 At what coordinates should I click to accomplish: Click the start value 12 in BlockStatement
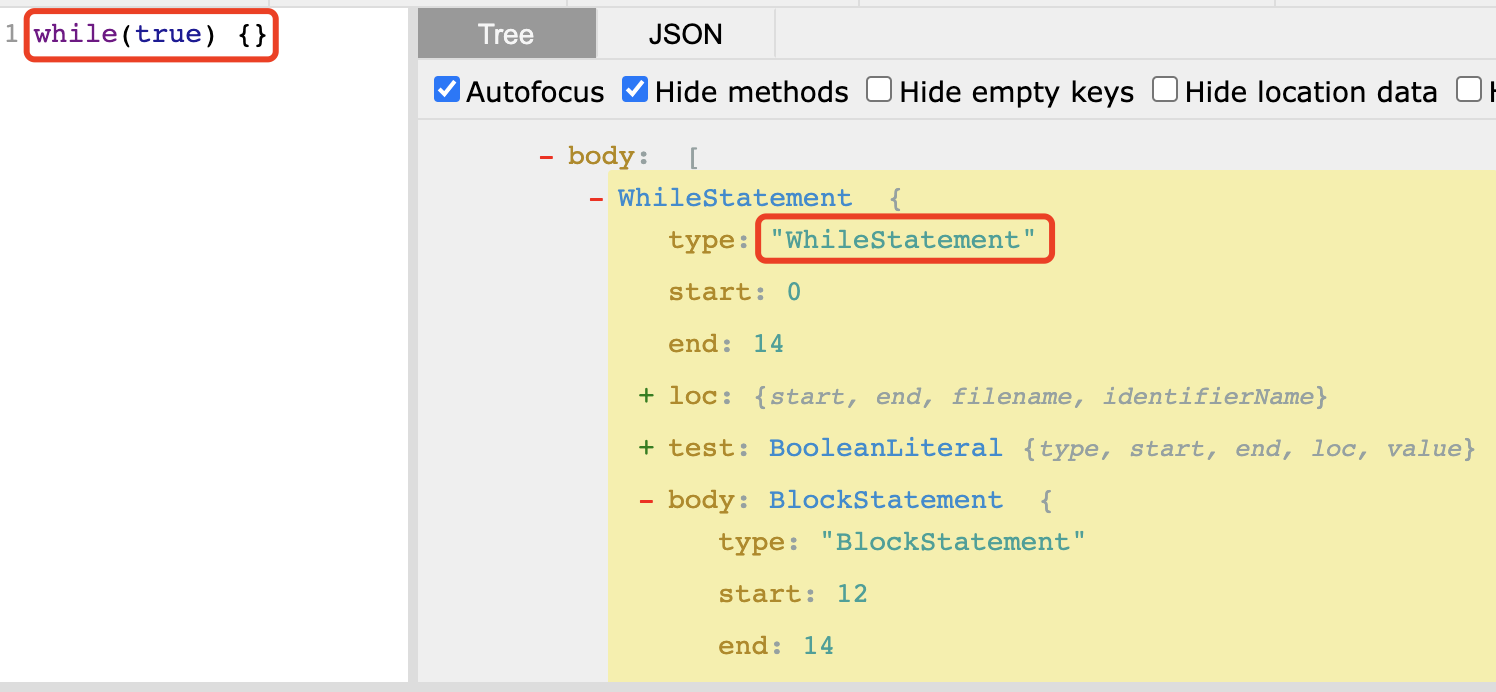pos(852,594)
